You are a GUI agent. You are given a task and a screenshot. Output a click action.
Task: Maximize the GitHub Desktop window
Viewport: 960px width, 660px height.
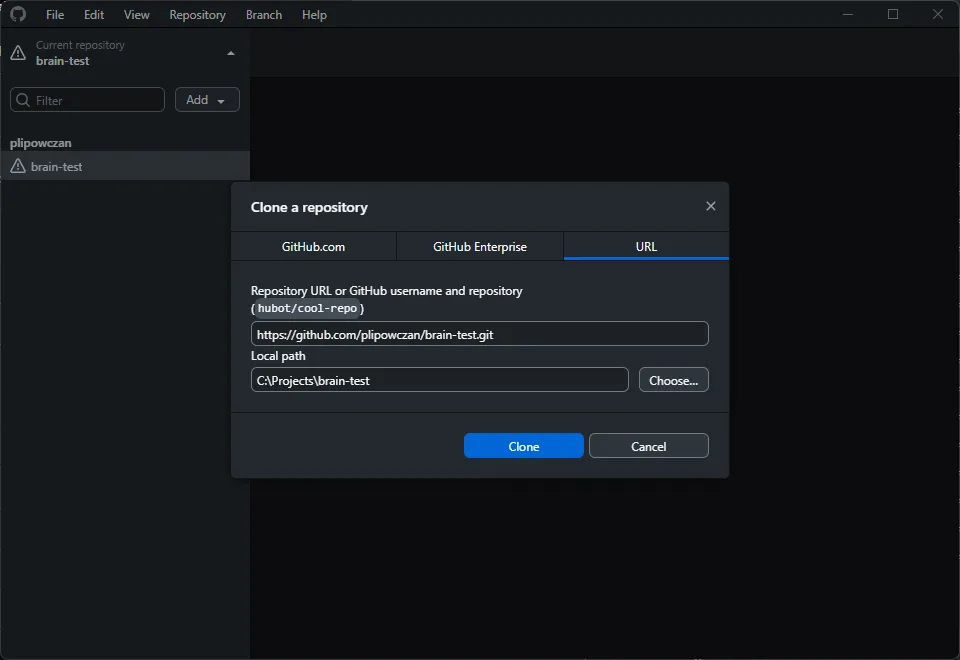pyautogui.click(x=893, y=14)
